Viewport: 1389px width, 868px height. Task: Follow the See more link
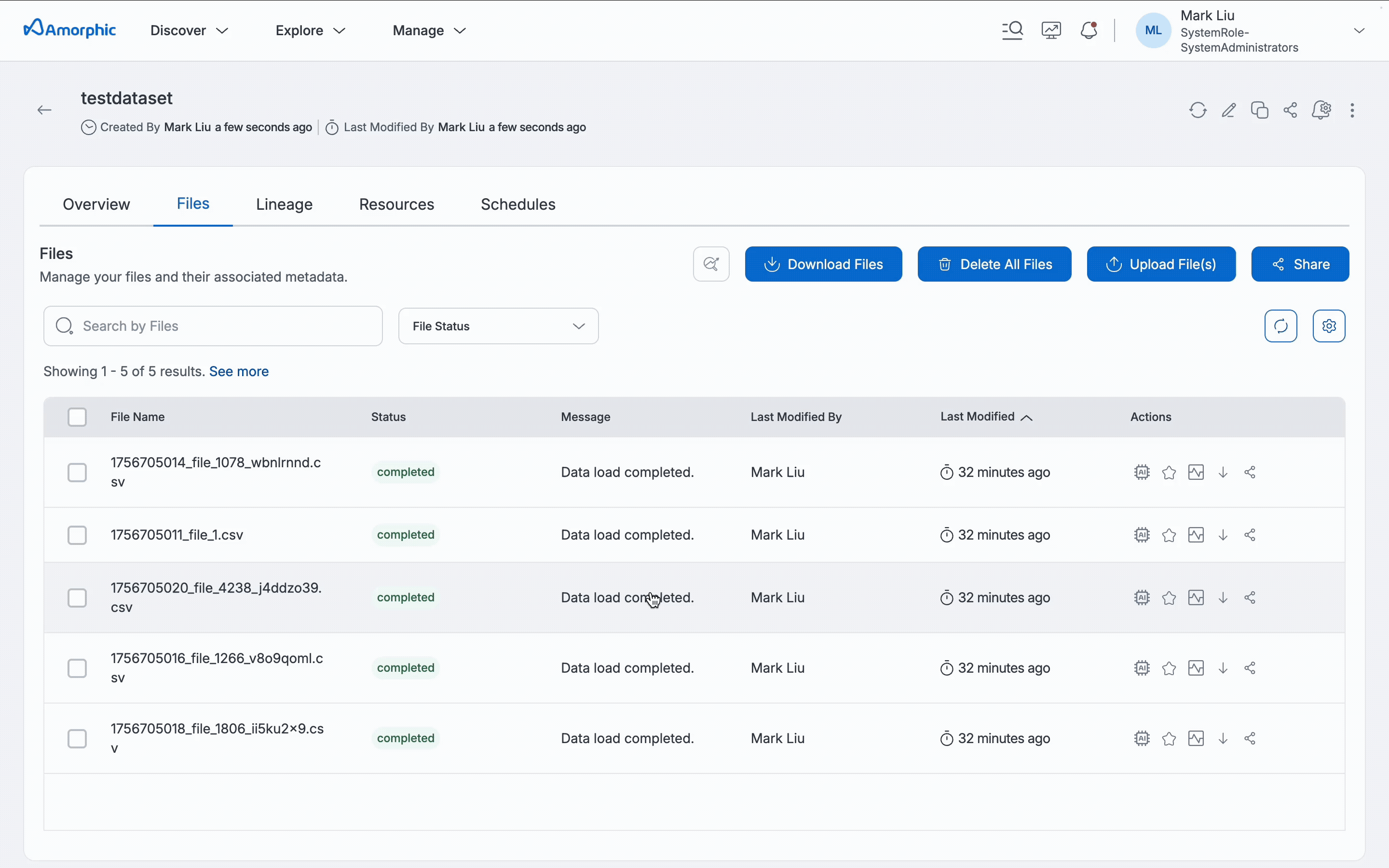[239, 371]
